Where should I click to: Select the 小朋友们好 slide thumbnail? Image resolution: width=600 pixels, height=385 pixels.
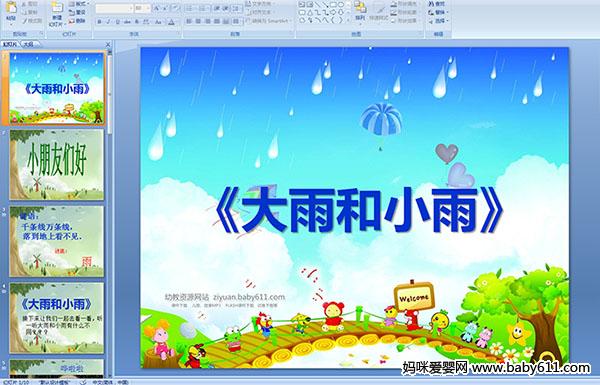pyautogui.click(x=57, y=164)
